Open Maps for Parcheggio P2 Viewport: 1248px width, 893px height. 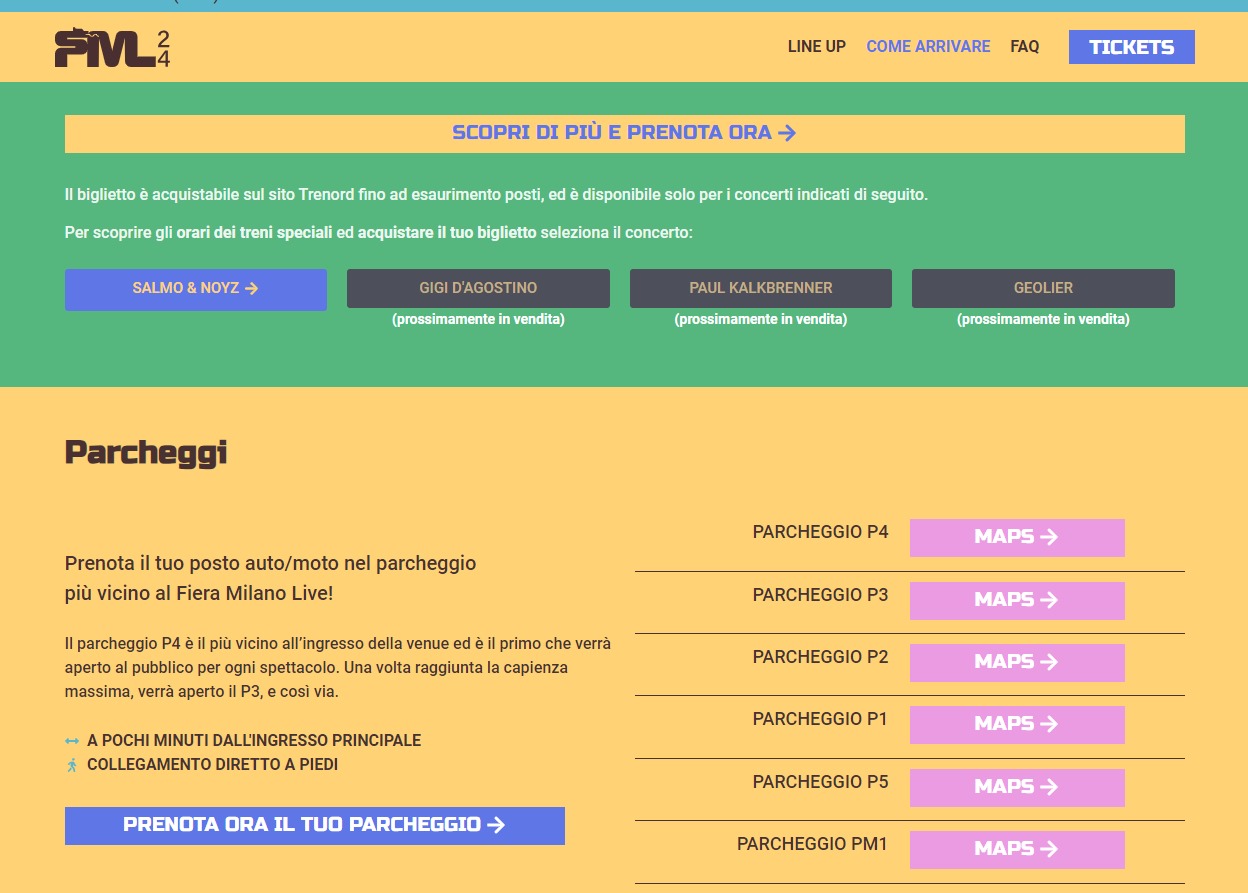1016,662
